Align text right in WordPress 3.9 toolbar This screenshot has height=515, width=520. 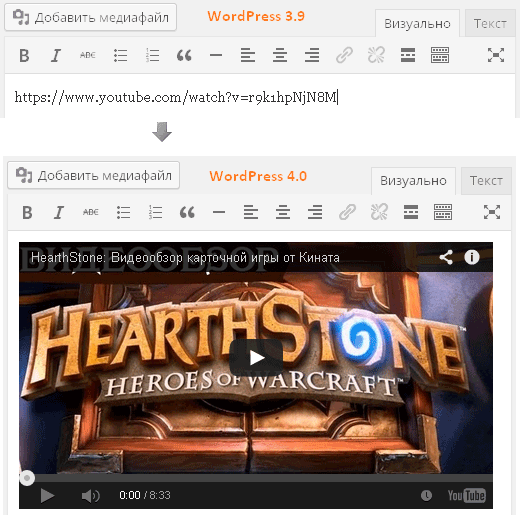coord(312,55)
